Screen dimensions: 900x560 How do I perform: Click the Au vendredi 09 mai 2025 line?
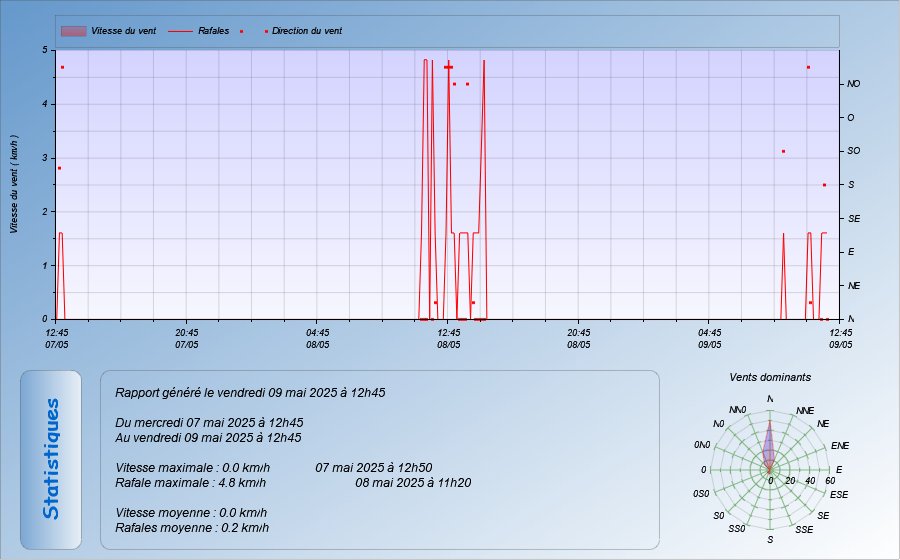208,438
